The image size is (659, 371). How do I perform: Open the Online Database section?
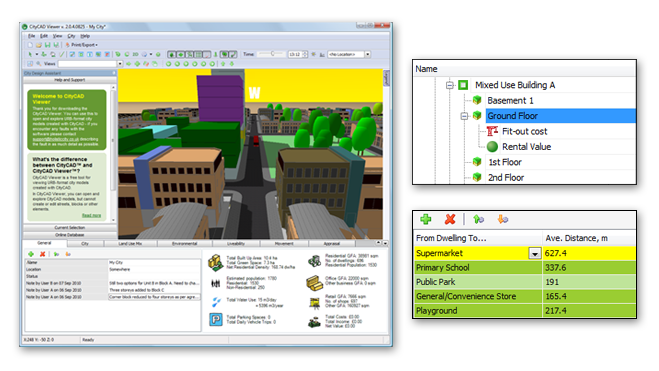(x=70, y=235)
